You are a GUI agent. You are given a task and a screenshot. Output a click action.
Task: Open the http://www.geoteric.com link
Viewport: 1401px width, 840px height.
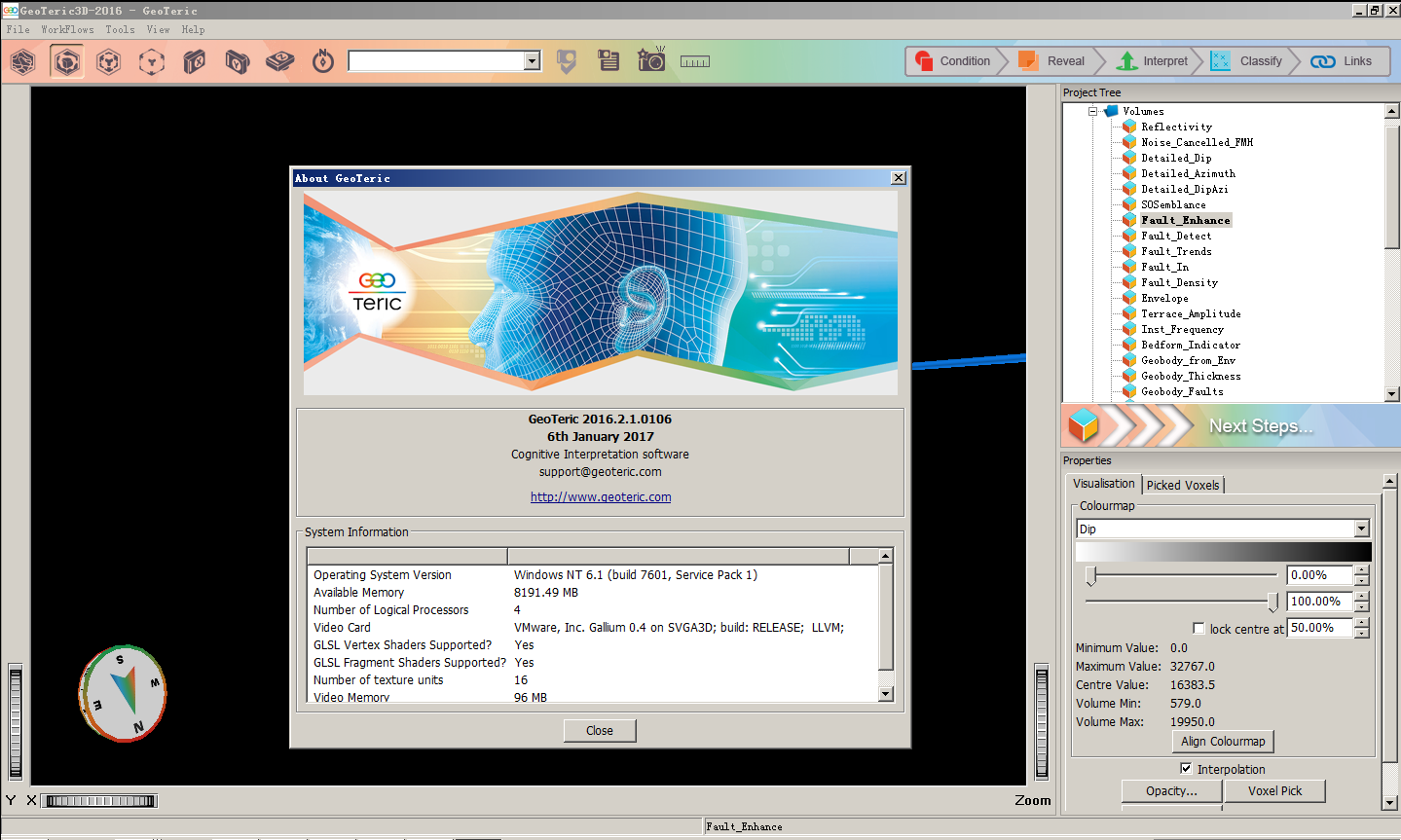coord(601,497)
